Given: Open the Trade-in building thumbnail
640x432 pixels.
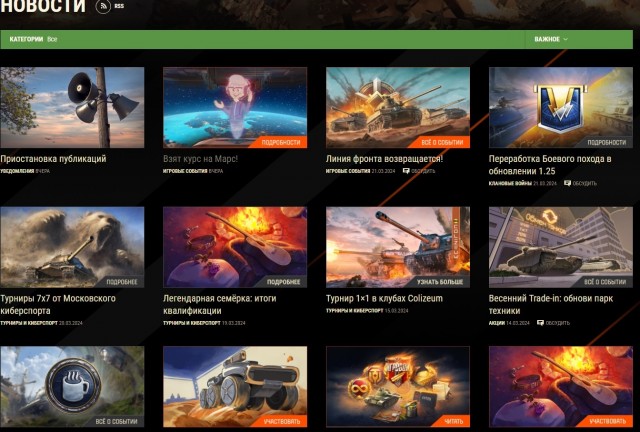Looking at the screenshot, I should click(560, 247).
